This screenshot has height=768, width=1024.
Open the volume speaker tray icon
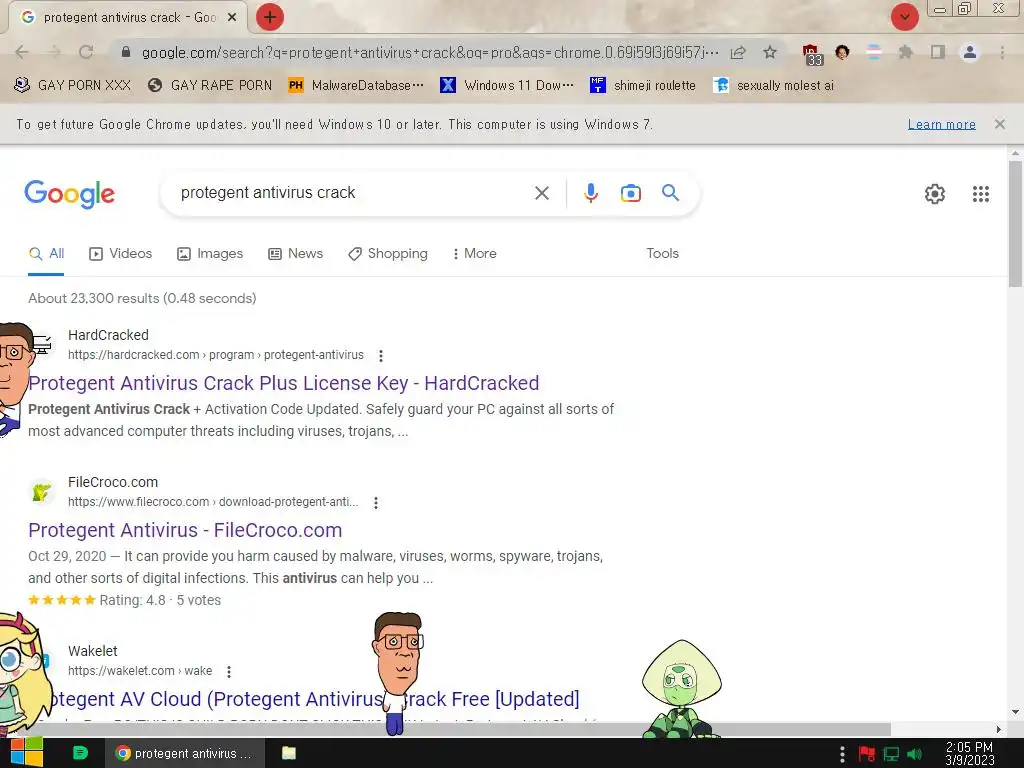coord(915,754)
